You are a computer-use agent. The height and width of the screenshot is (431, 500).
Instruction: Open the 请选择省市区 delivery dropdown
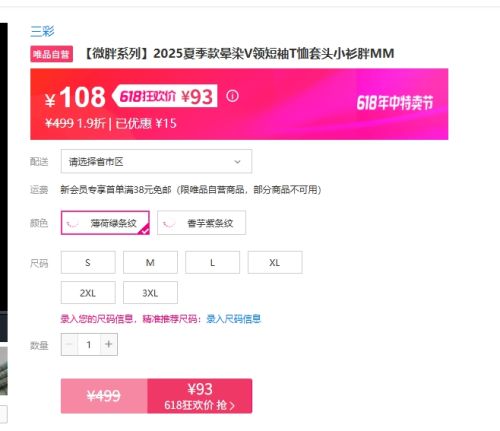(x=156, y=162)
